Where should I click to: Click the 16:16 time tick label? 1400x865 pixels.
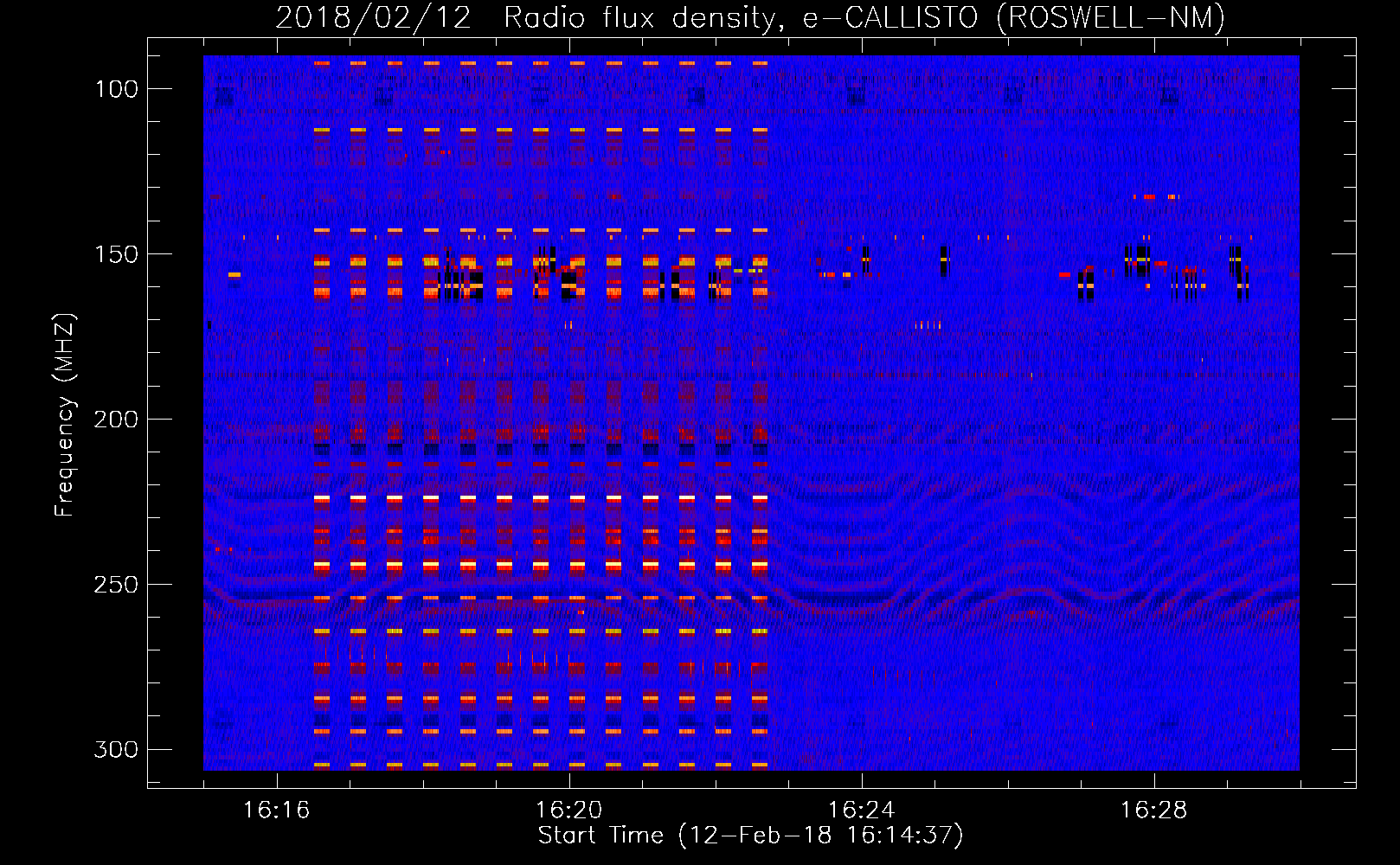click(x=276, y=811)
